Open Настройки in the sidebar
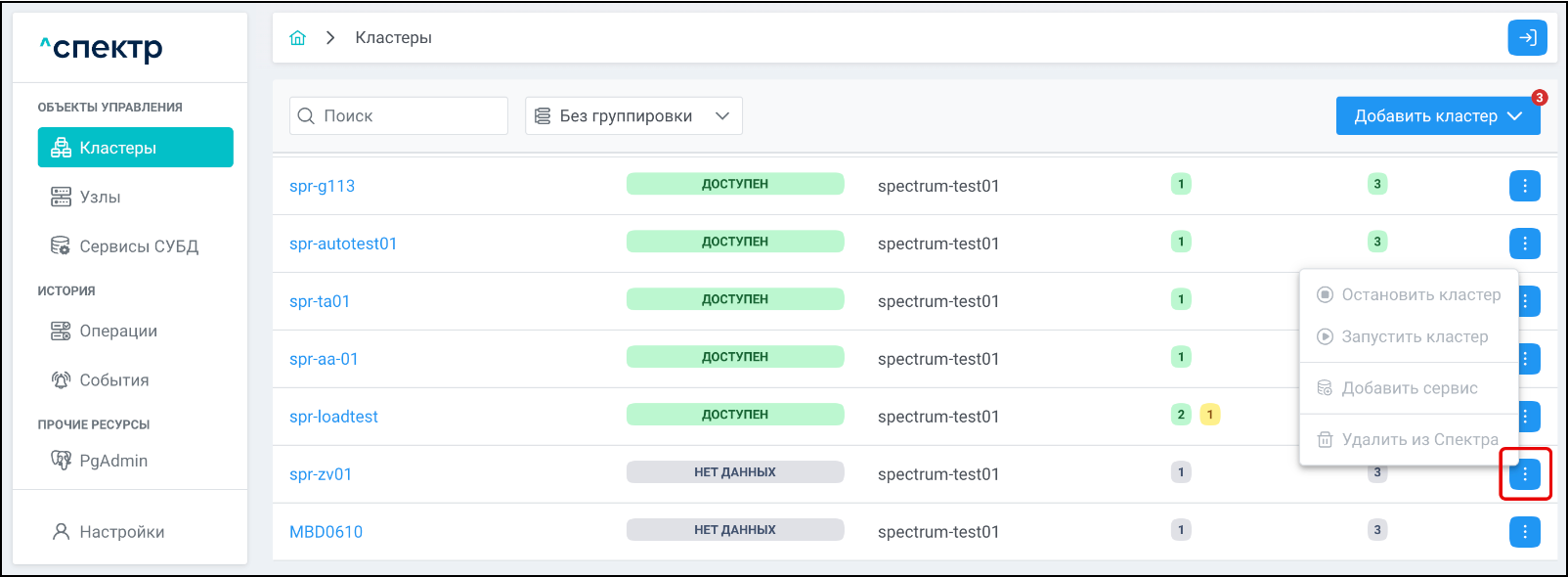 click(x=121, y=532)
